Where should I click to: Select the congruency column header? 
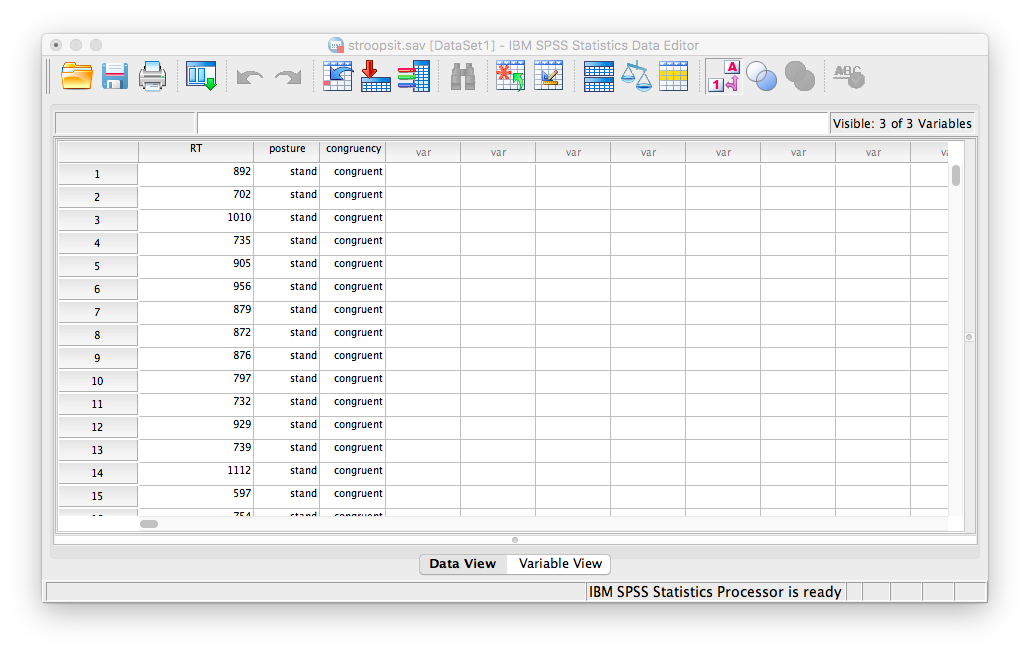tap(353, 151)
